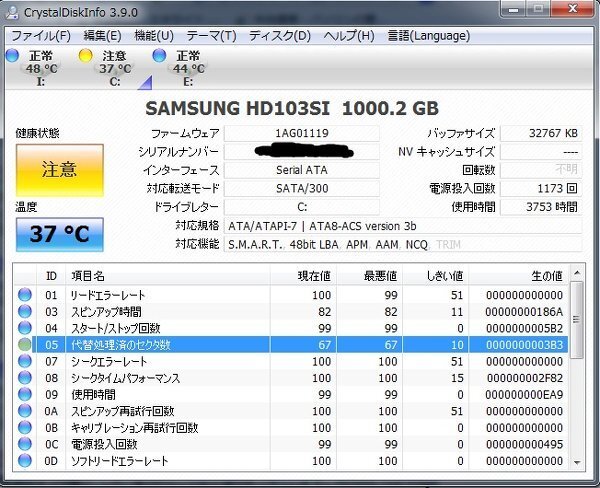This screenshot has height=488, width=600.
Task: Select the スピンアップ時間 row
Action: (x=291, y=311)
